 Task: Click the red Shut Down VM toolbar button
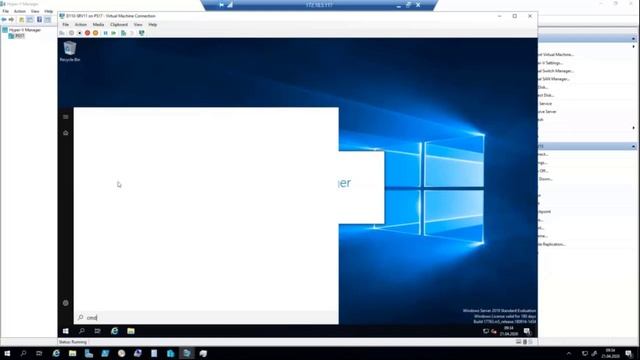tap(87, 33)
